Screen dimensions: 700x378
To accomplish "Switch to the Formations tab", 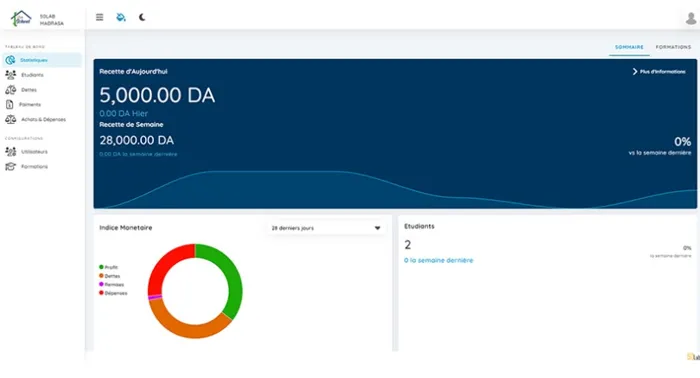I will coord(673,47).
